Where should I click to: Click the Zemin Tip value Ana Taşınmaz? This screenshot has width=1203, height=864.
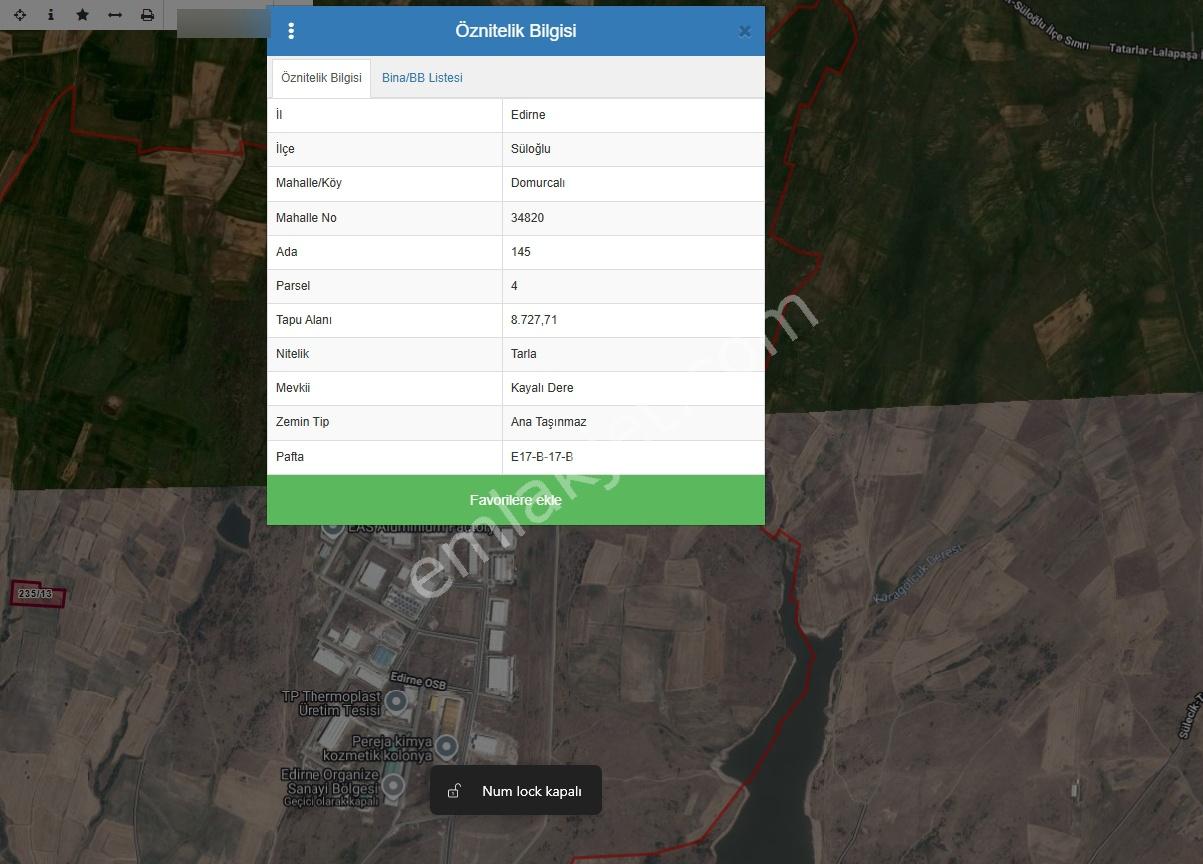pyautogui.click(x=548, y=422)
